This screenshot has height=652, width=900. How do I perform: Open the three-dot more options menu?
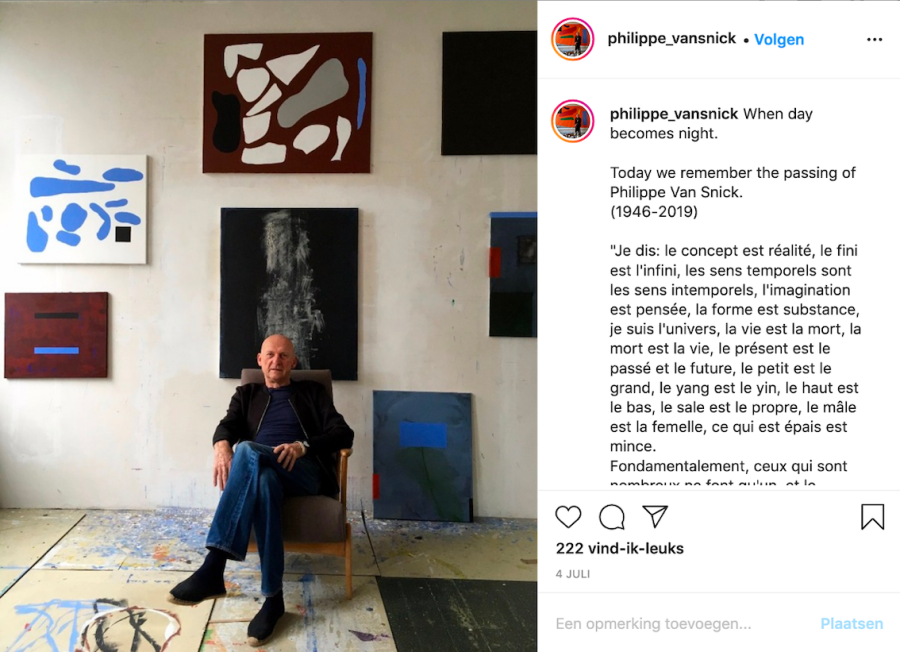(x=874, y=40)
